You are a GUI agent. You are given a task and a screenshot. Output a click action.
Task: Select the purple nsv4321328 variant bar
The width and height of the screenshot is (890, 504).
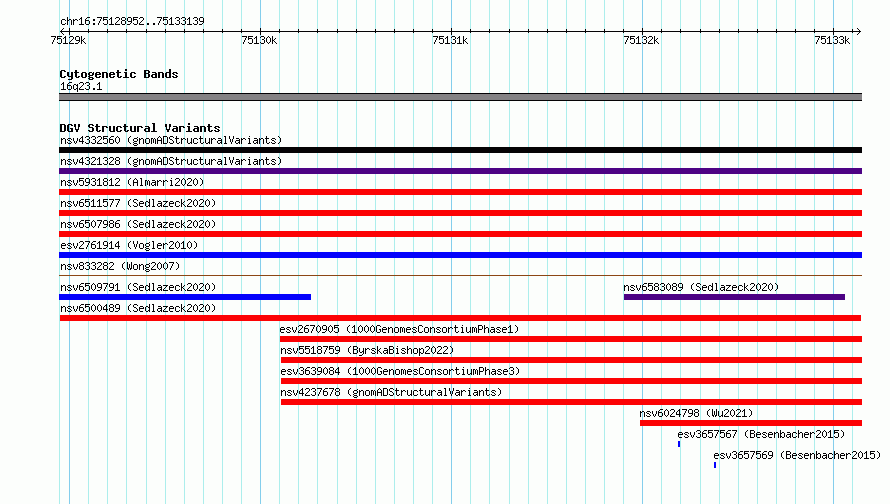coord(460,171)
